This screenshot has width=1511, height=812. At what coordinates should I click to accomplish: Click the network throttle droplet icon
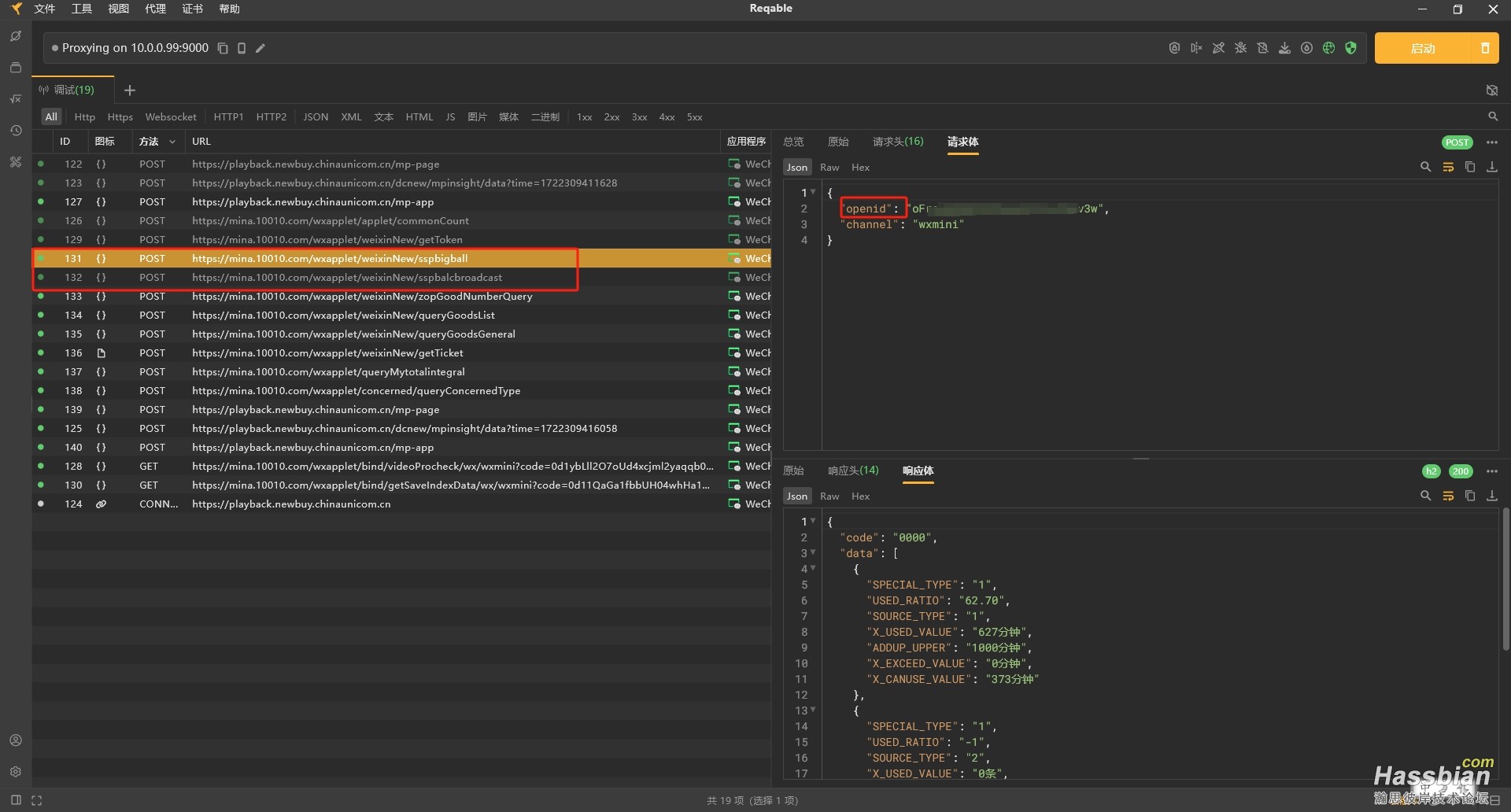[1306, 48]
